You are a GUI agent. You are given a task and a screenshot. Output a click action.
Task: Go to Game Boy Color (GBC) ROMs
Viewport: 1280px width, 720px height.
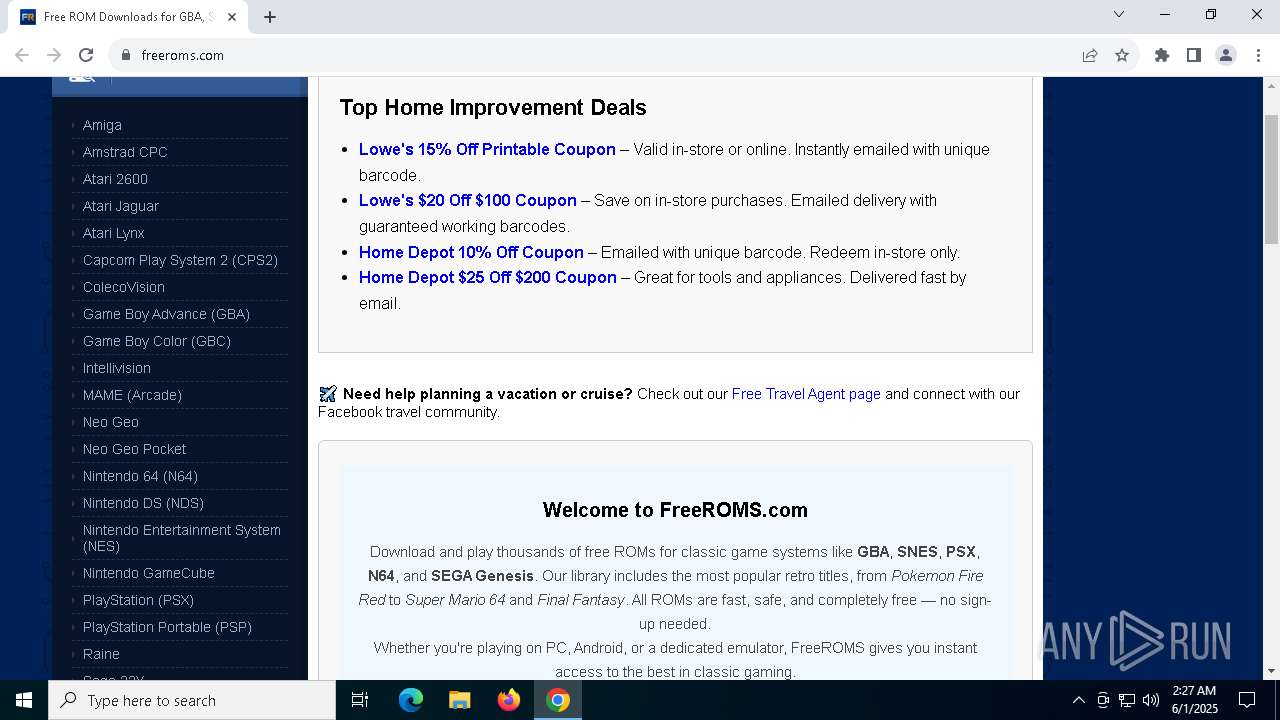pyautogui.click(x=157, y=341)
